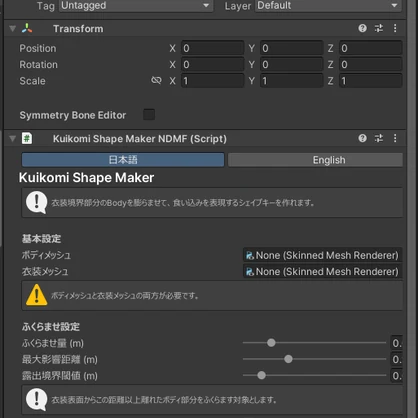
Task: Click the 基本設定 section heading
Action: click(x=41, y=239)
